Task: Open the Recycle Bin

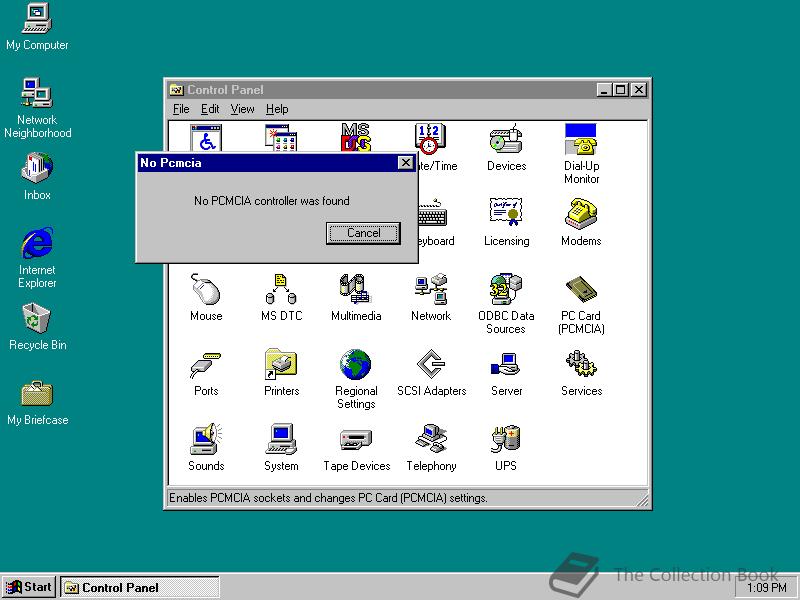Action: click(37, 317)
